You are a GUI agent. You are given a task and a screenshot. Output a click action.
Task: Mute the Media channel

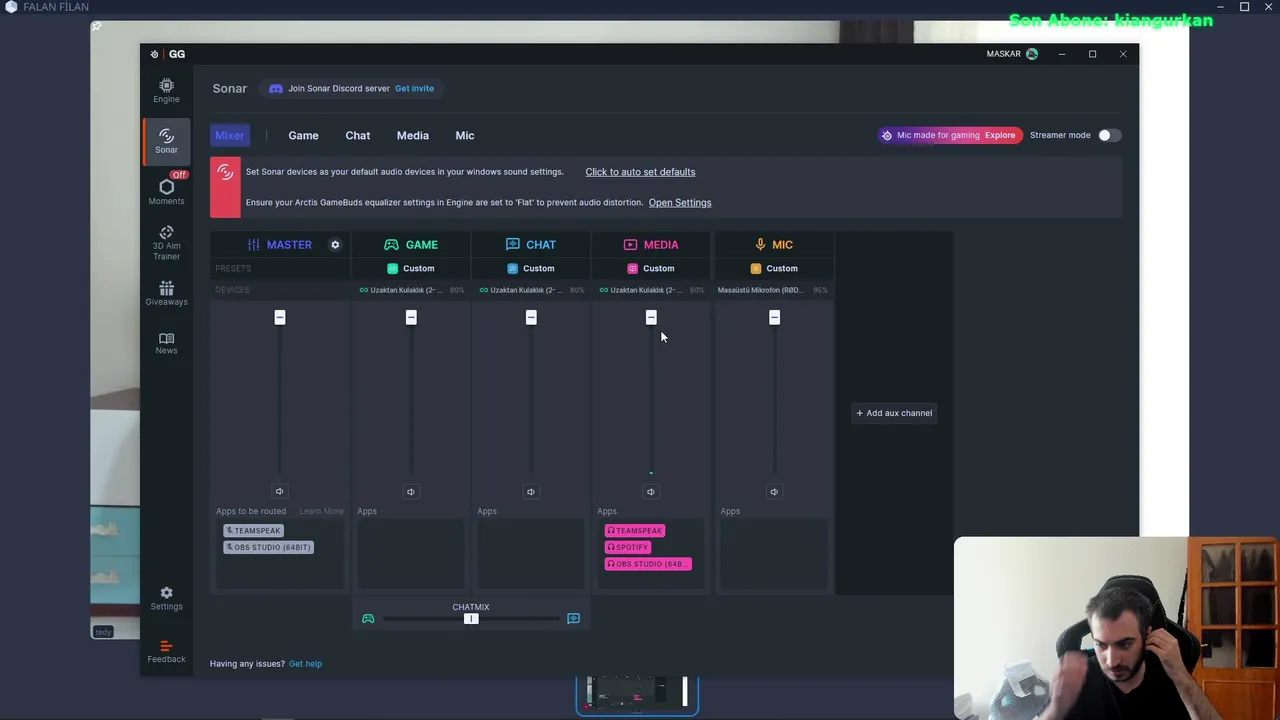(x=651, y=491)
